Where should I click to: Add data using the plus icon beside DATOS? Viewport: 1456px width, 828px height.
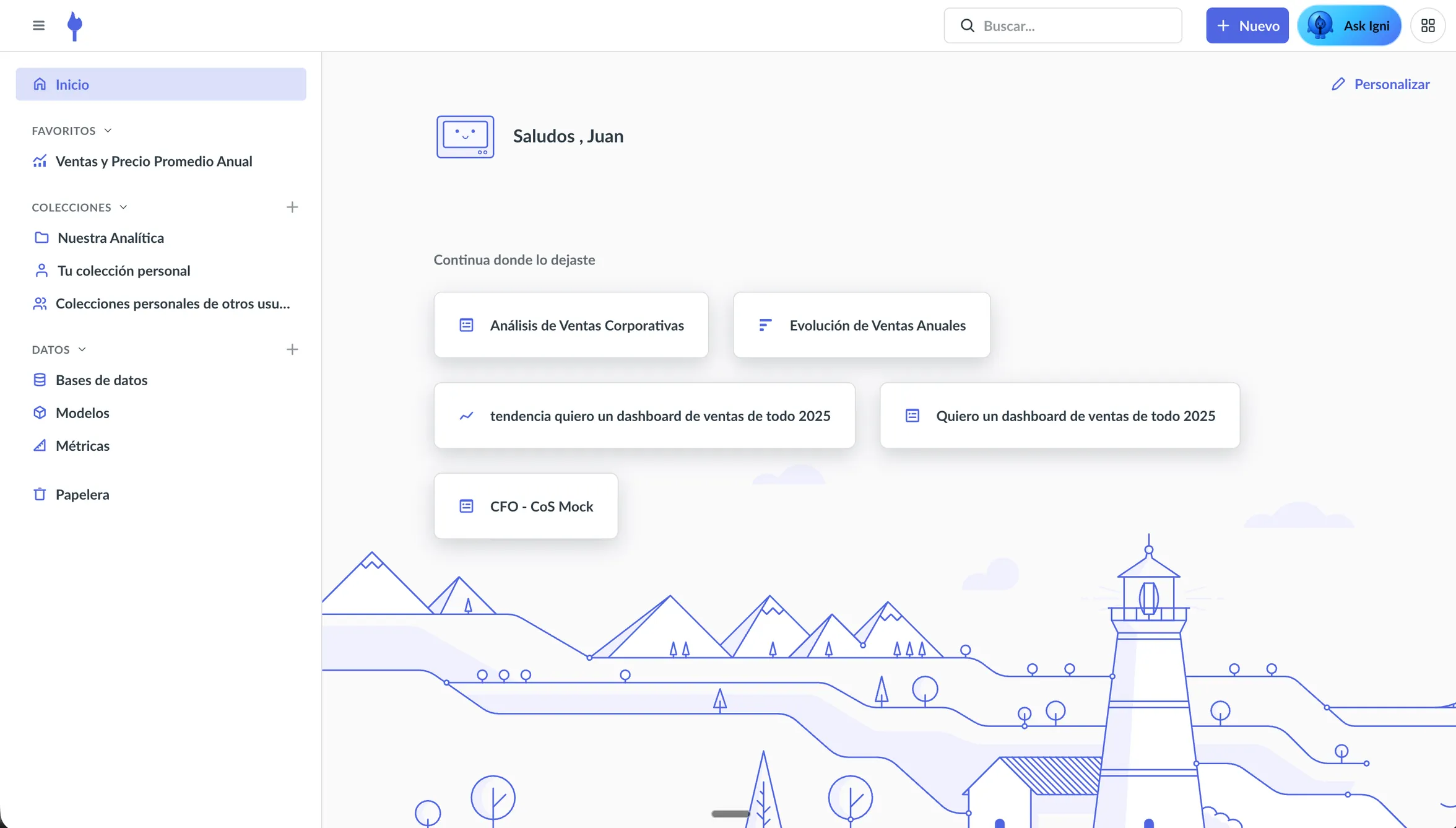292,349
